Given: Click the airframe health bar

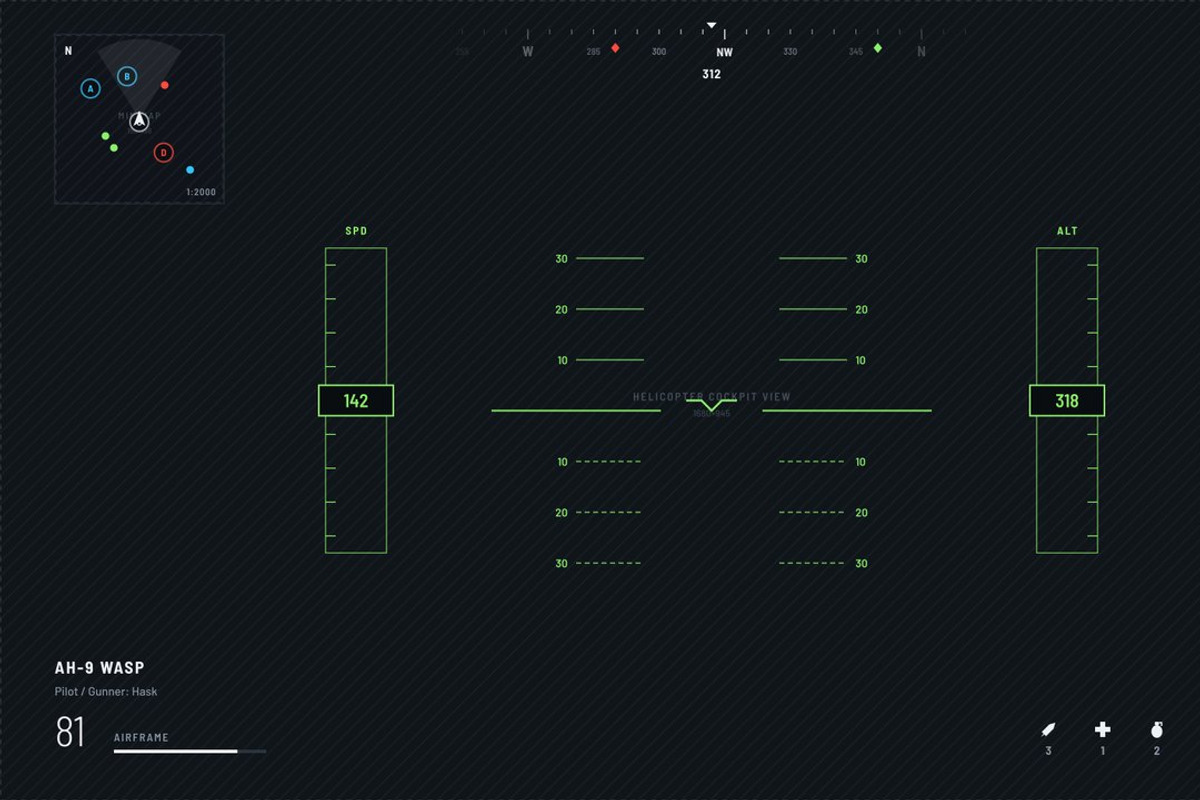Looking at the screenshot, I should click(x=190, y=751).
